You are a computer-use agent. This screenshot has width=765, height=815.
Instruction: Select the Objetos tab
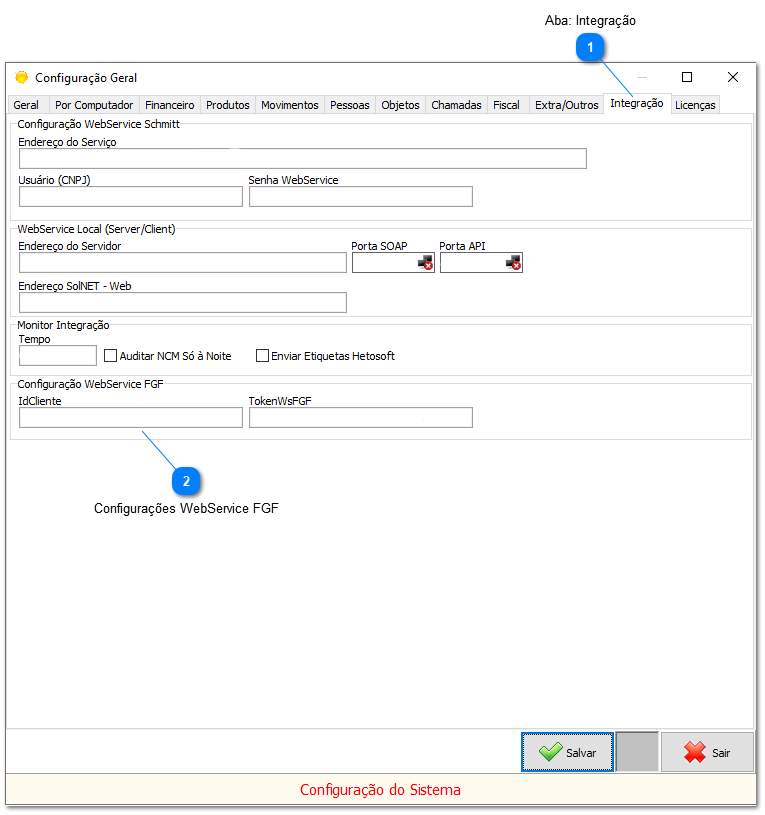(x=400, y=105)
